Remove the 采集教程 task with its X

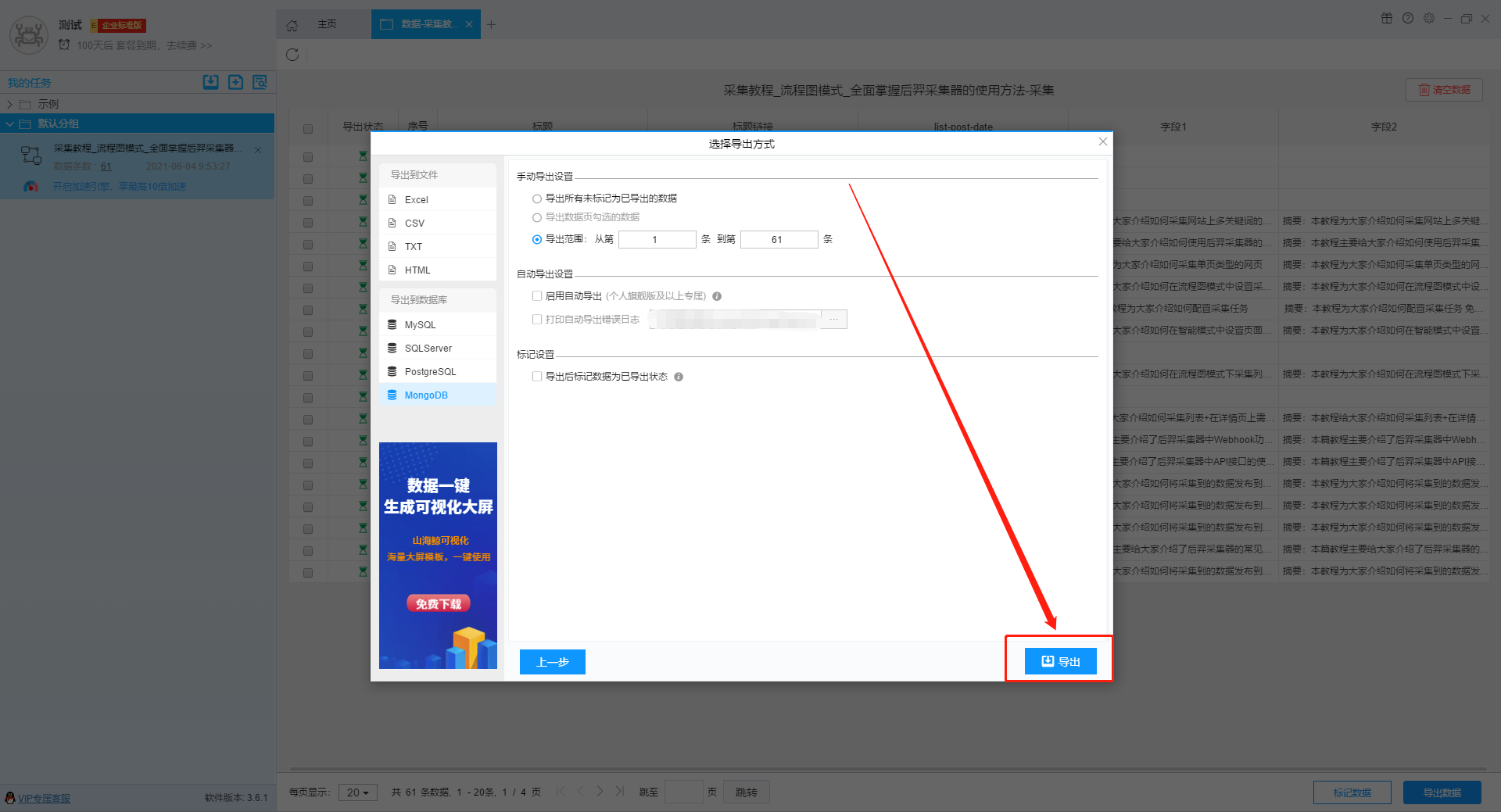click(258, 149)
